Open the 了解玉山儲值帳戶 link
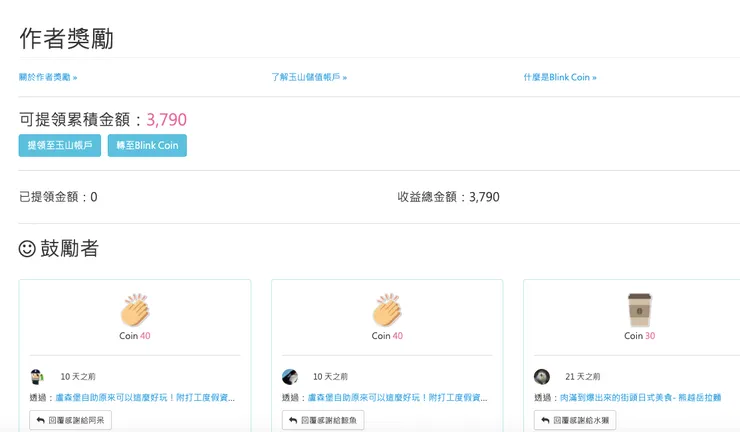The height and width of the screenshot is (432, 740). (x=309, y=77)
